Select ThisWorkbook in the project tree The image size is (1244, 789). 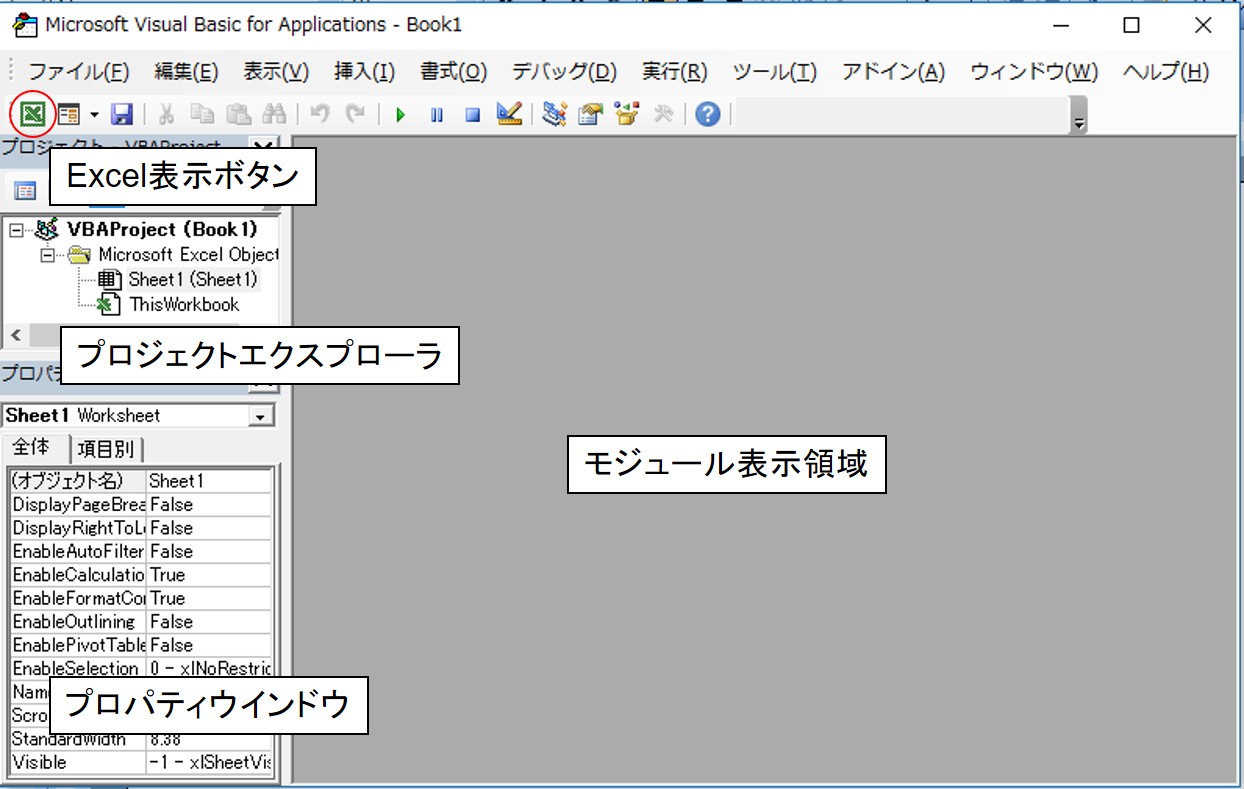coord(184,305)
